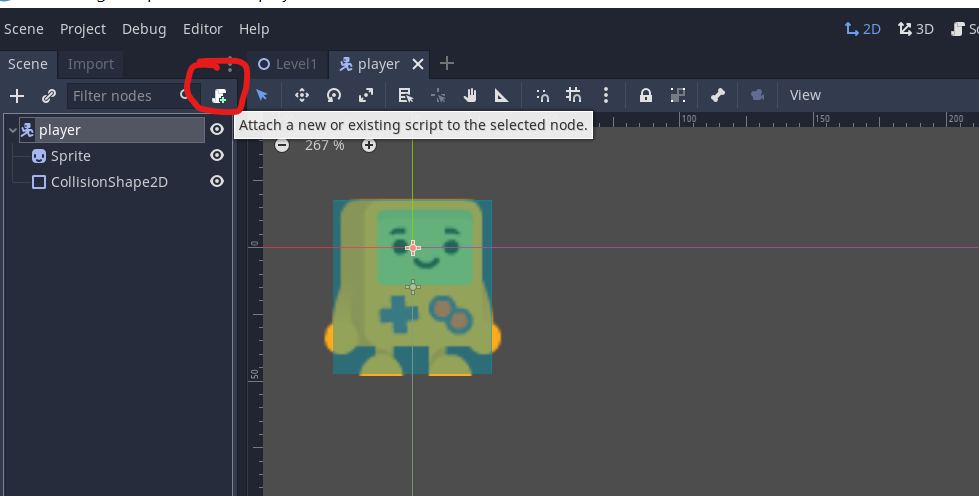This screenshot has height=496, width=979.
Task: Collapse the player node tree
Action: (12, 130)
